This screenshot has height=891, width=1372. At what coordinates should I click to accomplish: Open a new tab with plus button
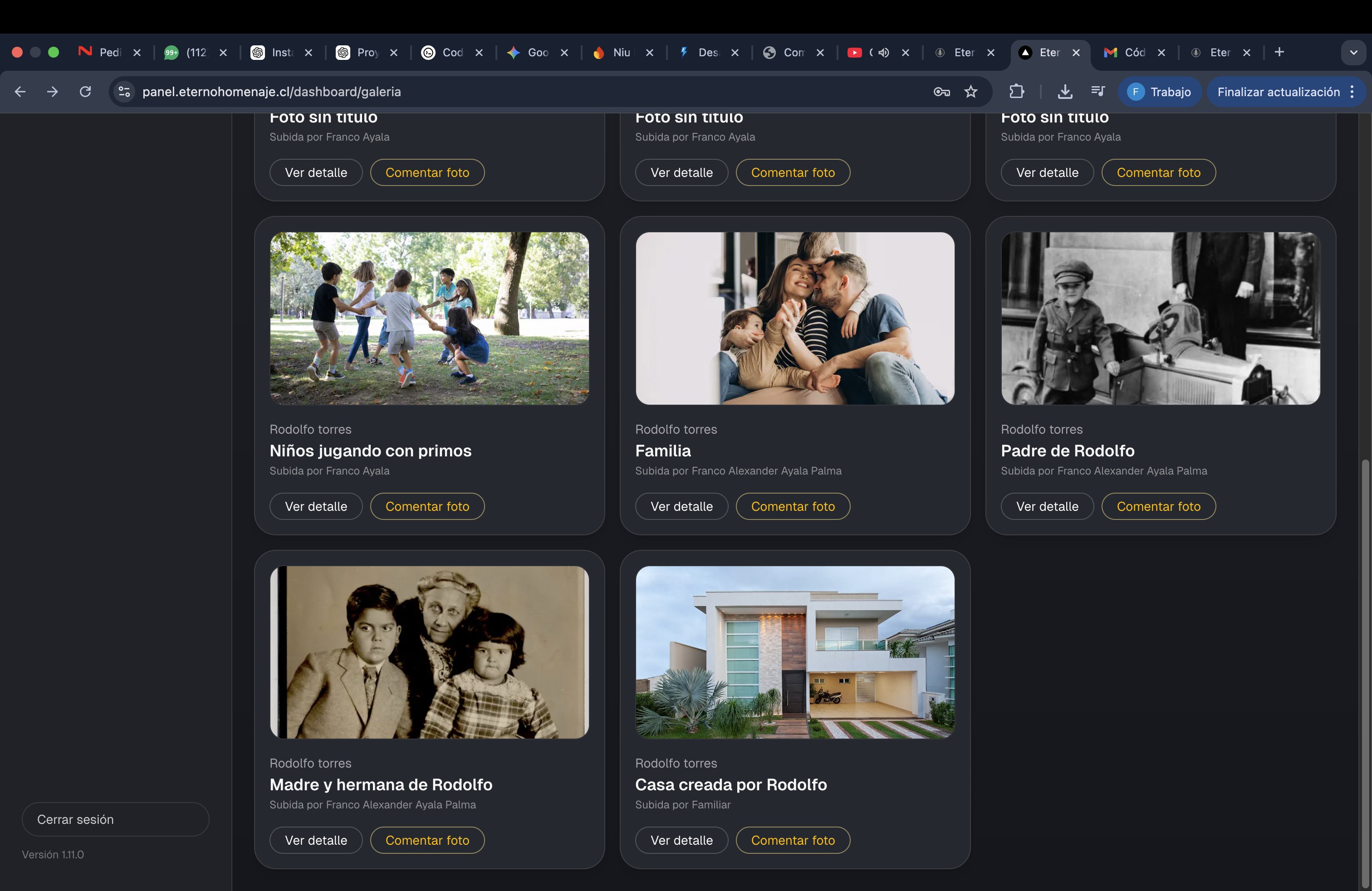(1279, 53)
